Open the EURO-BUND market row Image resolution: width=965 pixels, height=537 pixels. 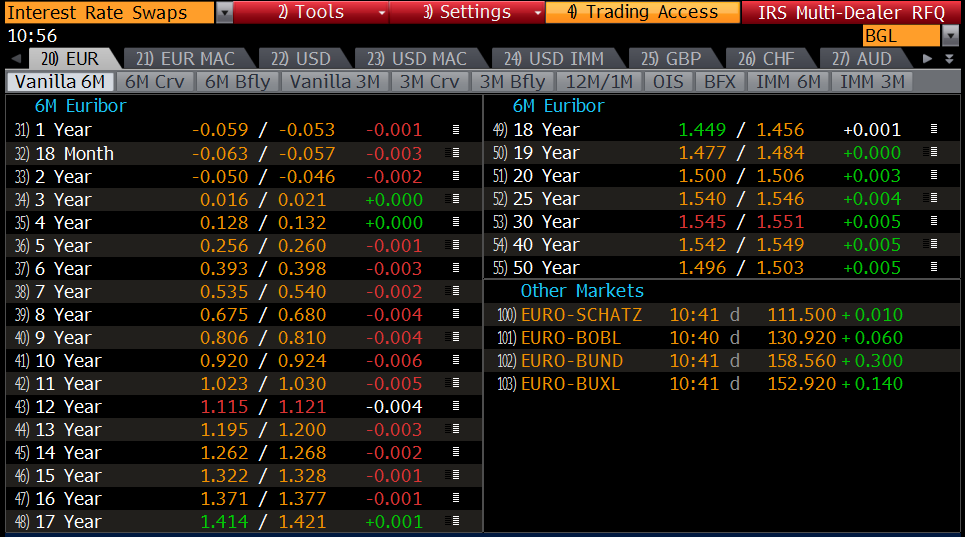[x=571, y=361]
